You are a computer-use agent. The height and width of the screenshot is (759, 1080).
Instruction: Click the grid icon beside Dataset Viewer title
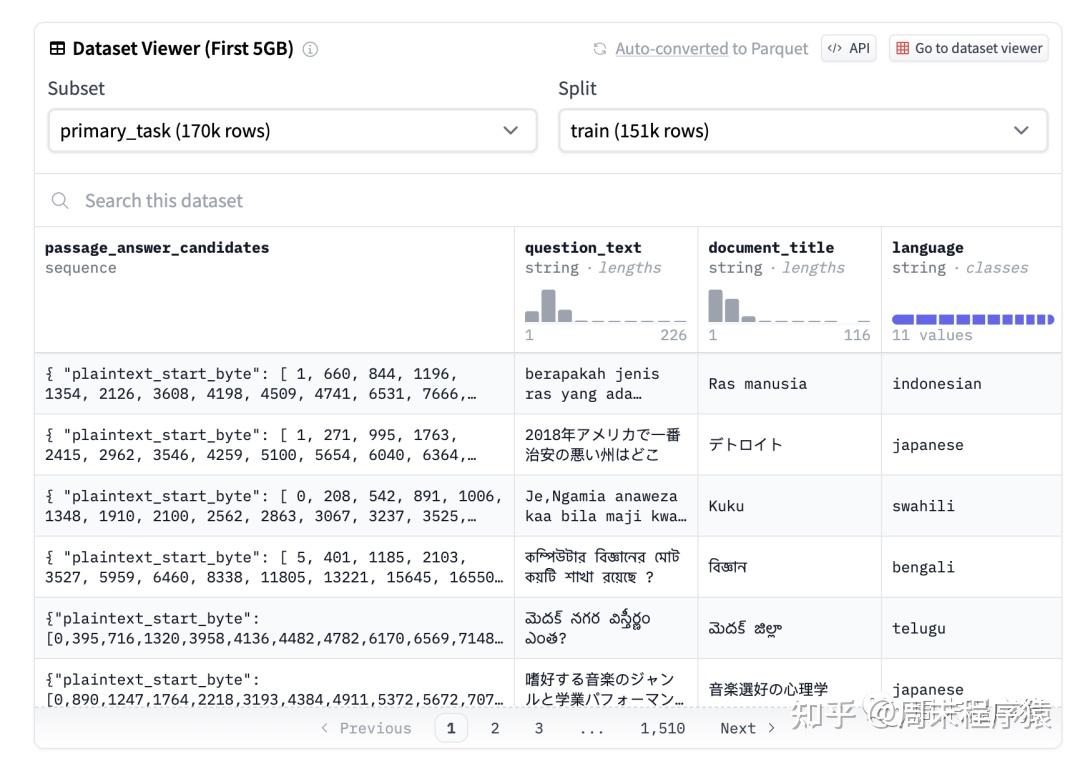(x=57, y=48)
